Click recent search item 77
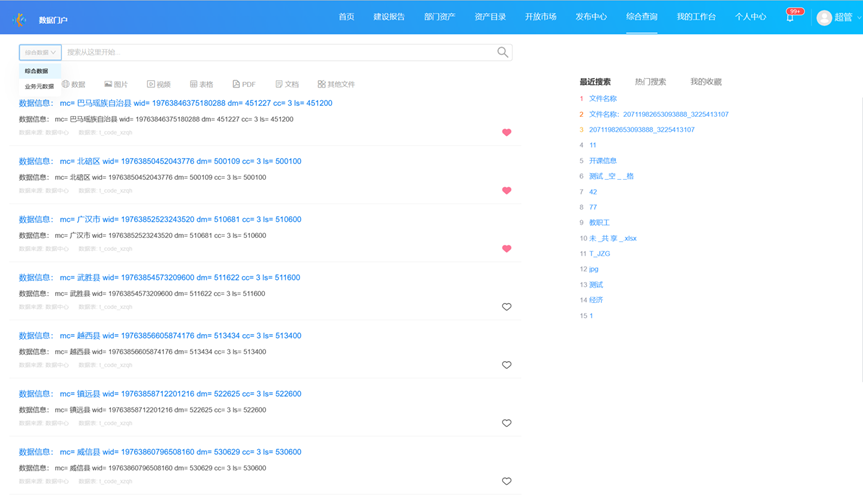The image size is (863, 495). tap(593, 207)
